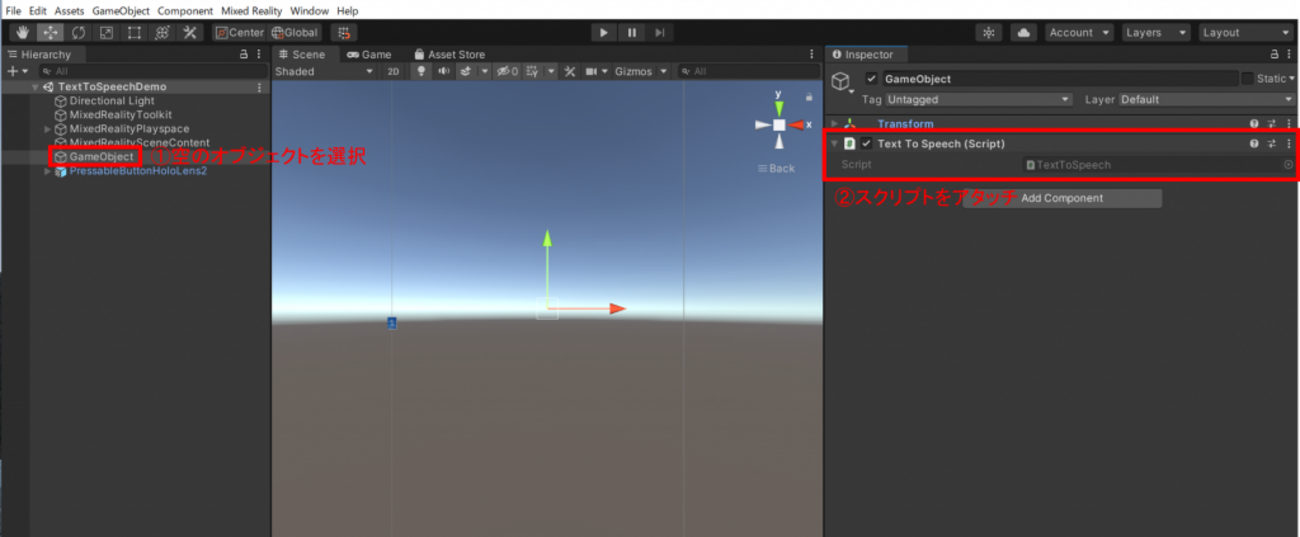Open the Mixed Reality menu
The width and height of the screenshot is (1300, 537).
(x=252, y=11)
